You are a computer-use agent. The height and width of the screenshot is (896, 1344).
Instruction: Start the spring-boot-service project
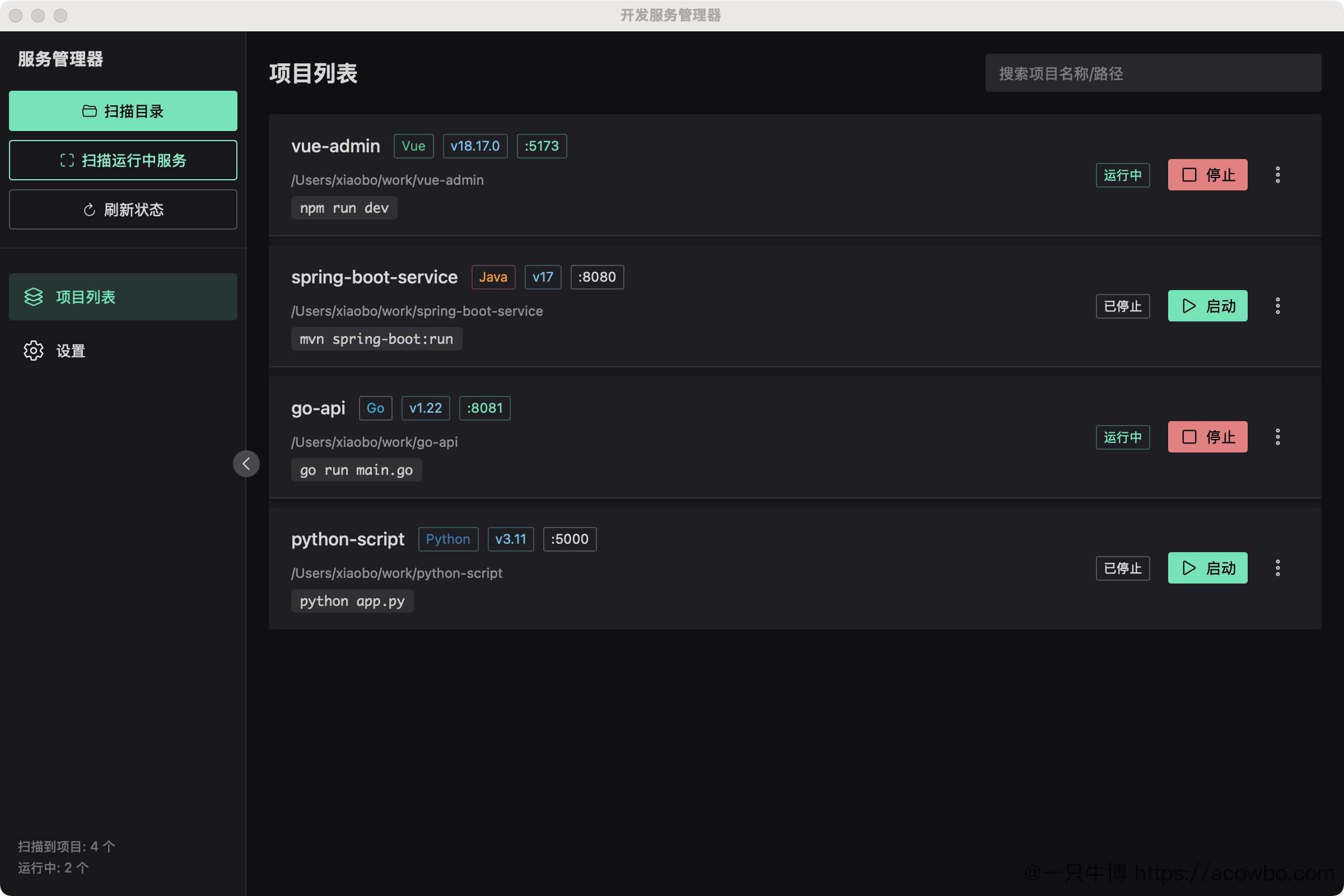pyautogui.click(x=1207, y=306)
